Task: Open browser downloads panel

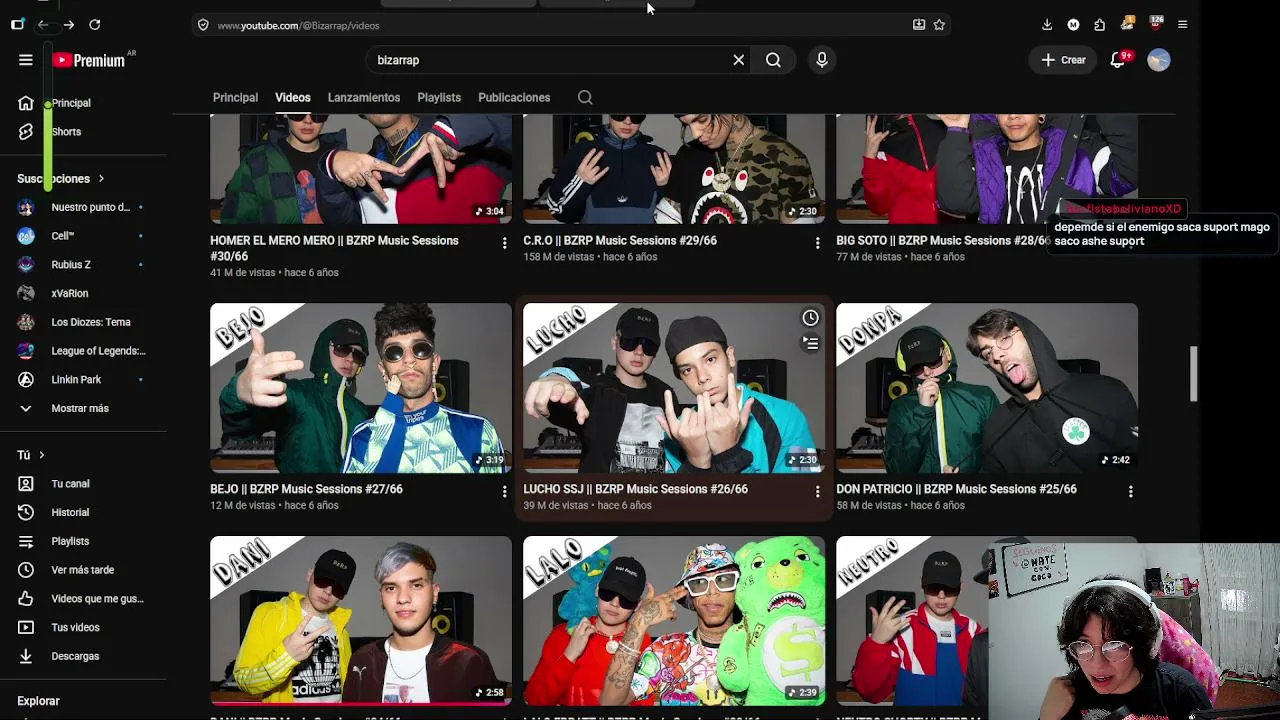Action: pyautogui.click(x=1047, y=24)
